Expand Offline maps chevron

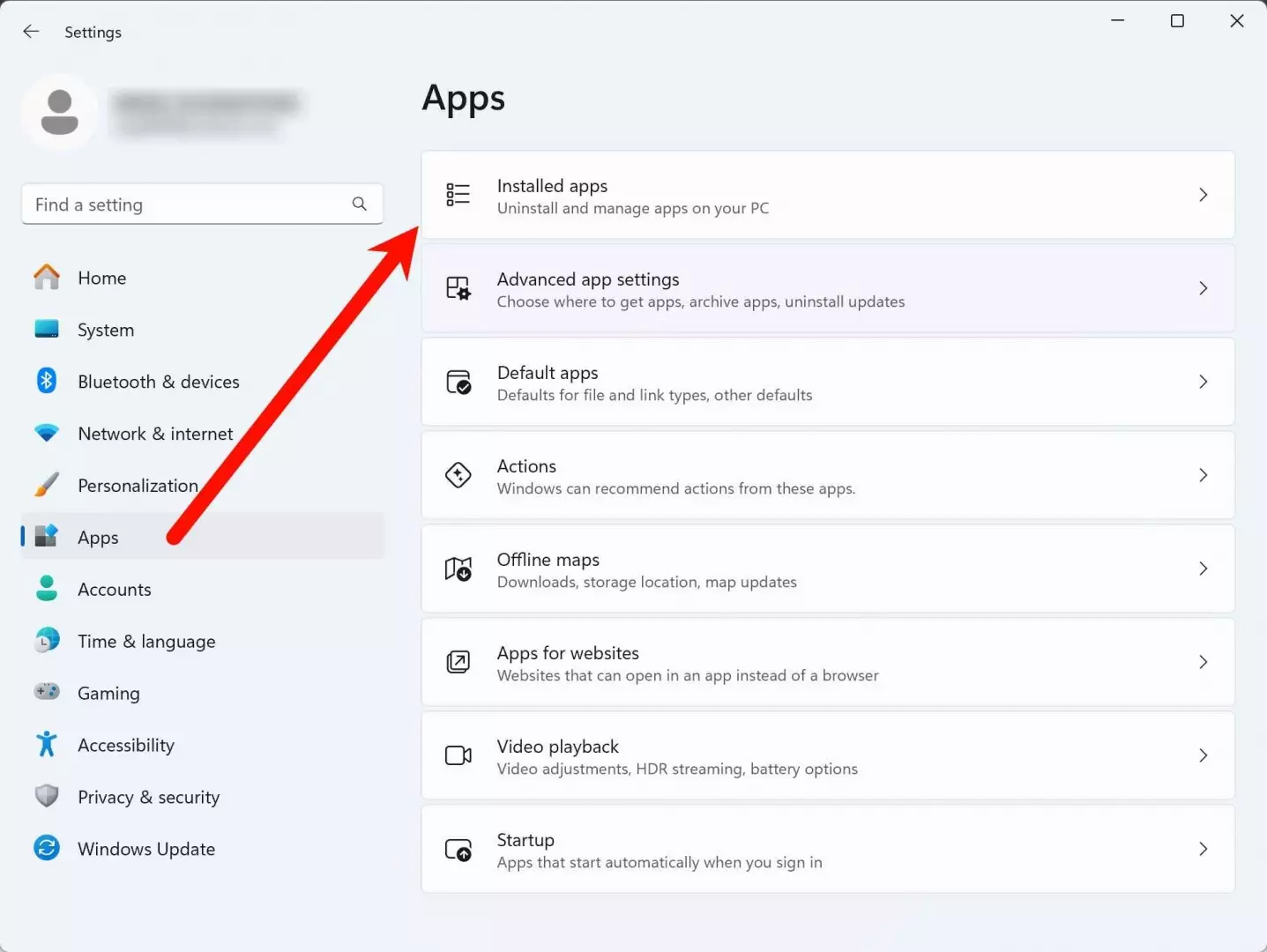coord(1204,569)
